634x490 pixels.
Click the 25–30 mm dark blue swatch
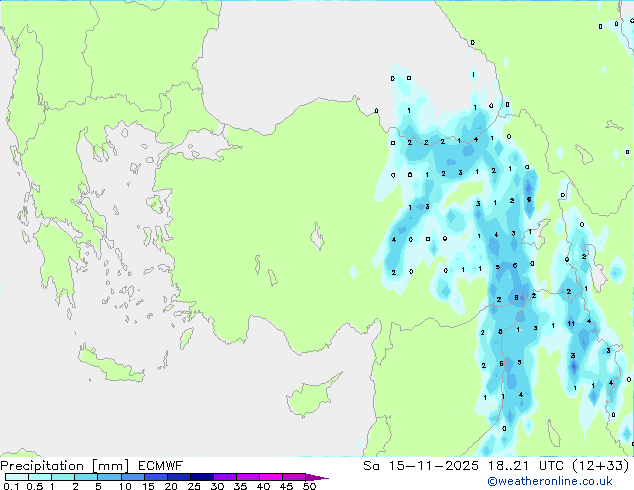[201, 477]
